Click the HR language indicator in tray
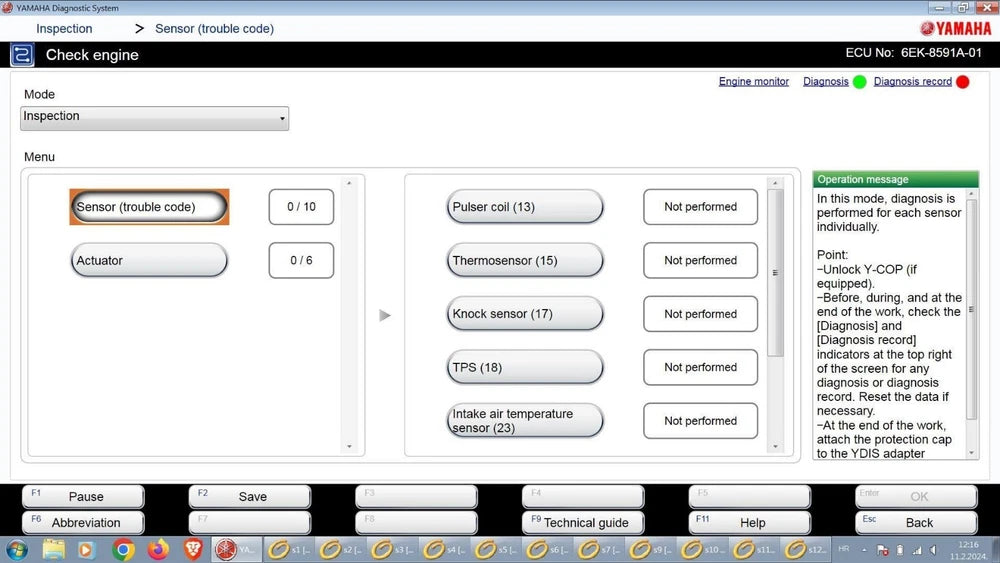Image resolution: width=1000 pixels, height=563 pixels. click(844, 549)
